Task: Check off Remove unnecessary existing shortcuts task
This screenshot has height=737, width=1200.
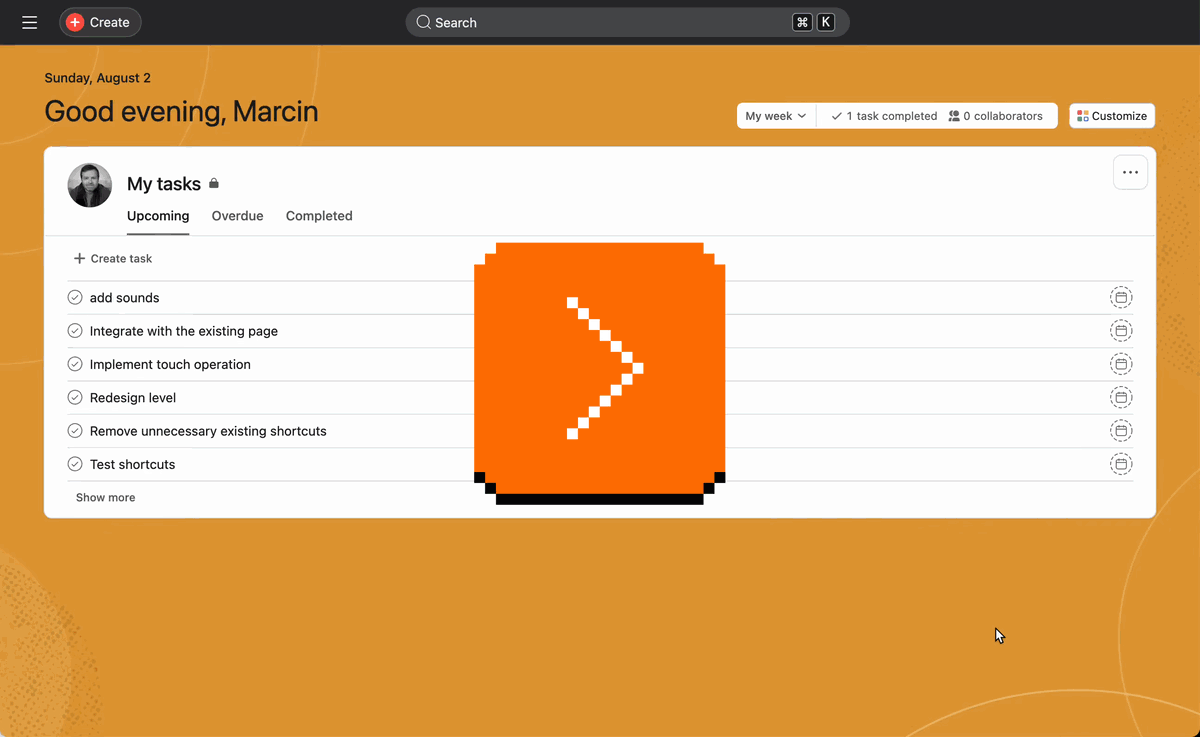Action: (75, 431)
